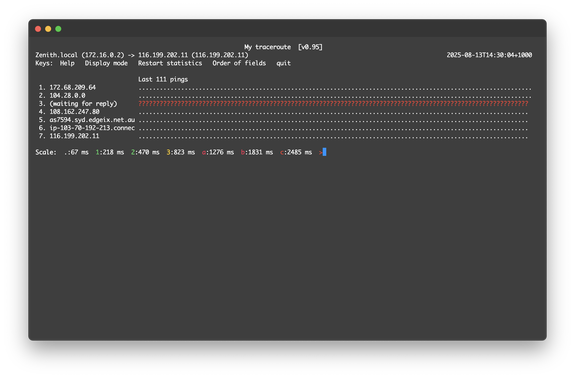The width and height of the screenshot is (575, 378).
Task: Click hop 1 address 172.68.209.64
Action: pyautogui.click(x=73, y=87)
